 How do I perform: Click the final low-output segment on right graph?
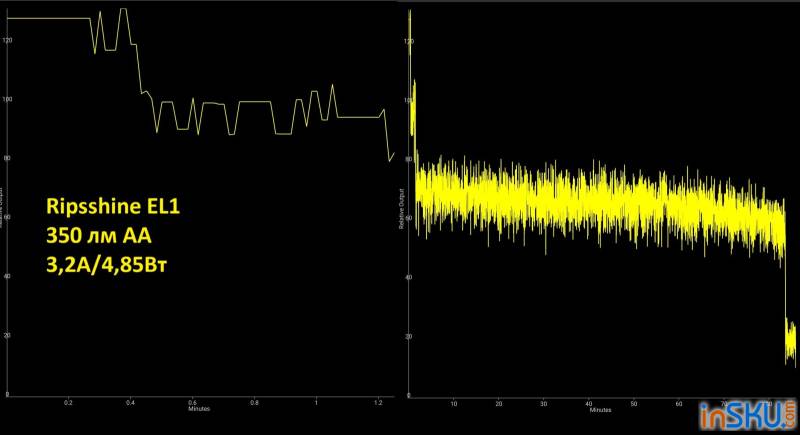pyautogui.click(x=790, y=342)
